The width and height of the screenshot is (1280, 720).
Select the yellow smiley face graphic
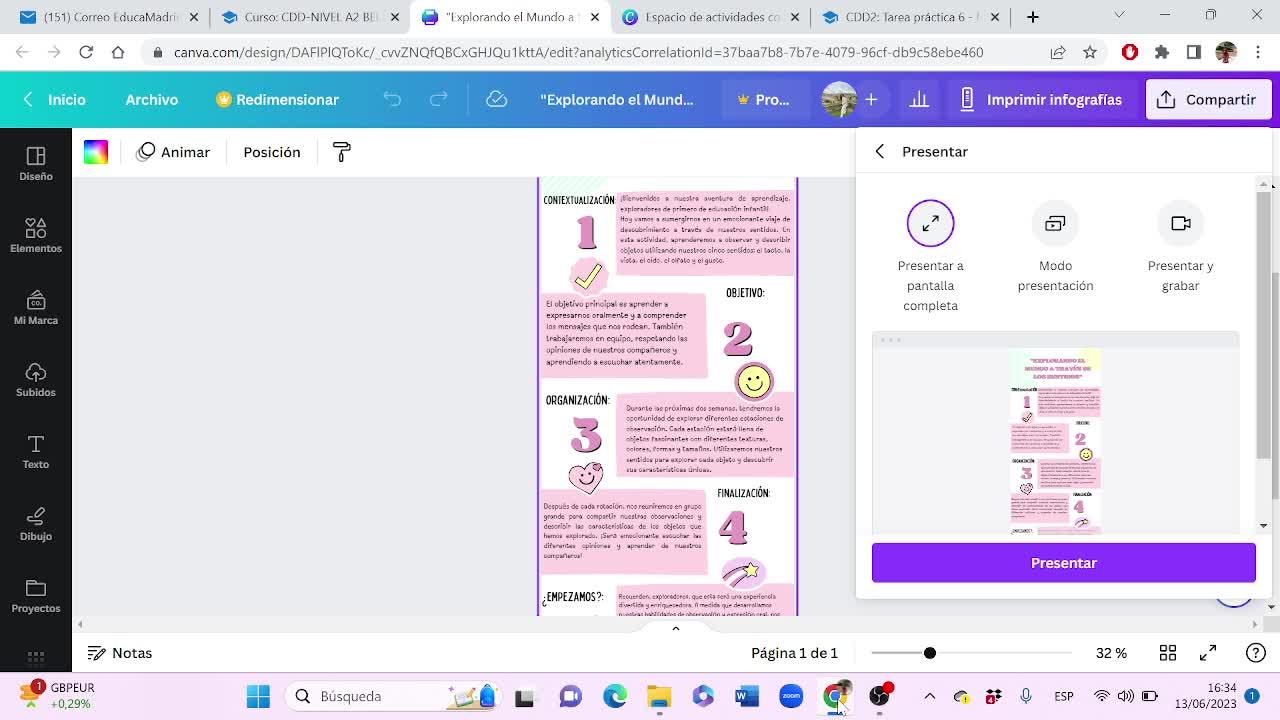click(x=754, y=381)
